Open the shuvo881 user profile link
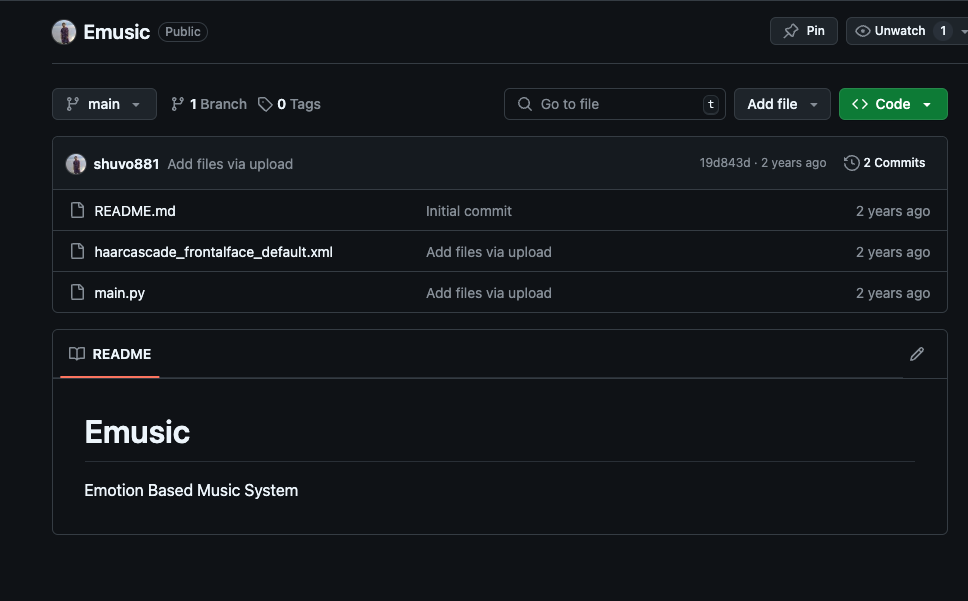968x601 pixels. (126, 164)
